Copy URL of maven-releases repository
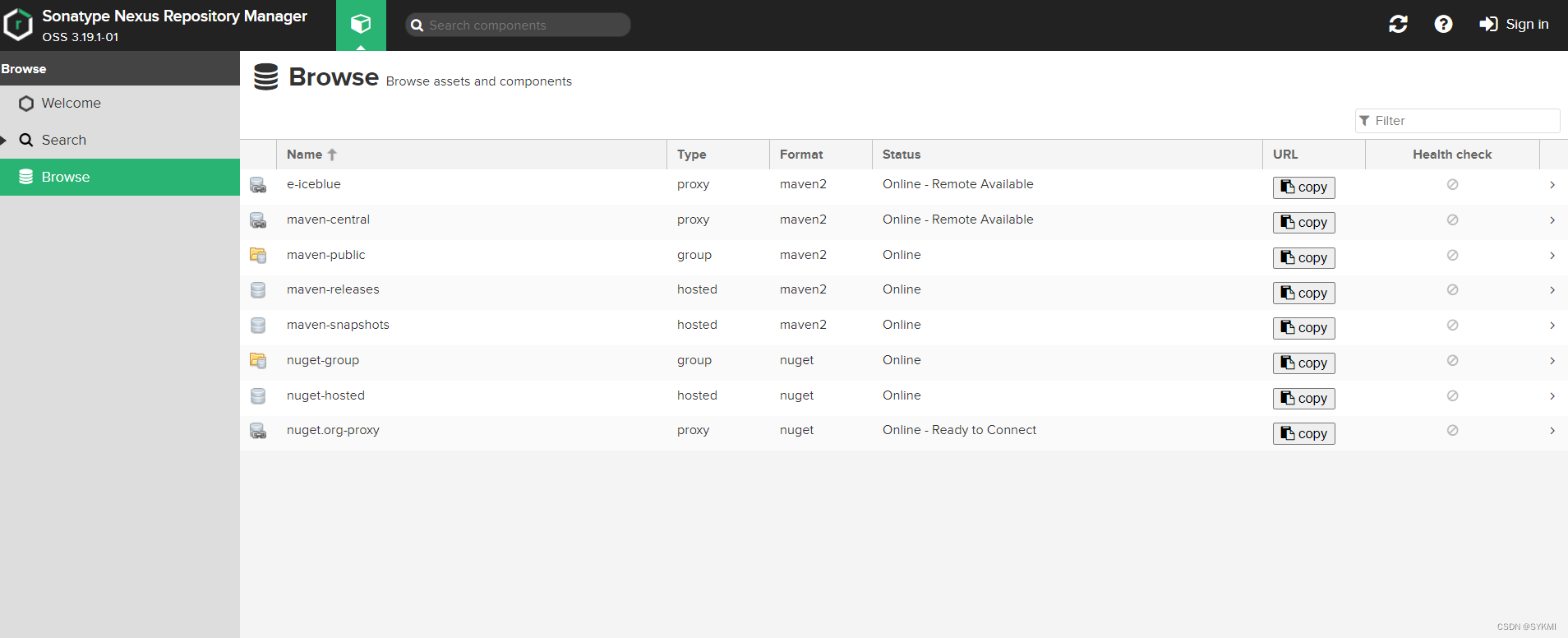Screen dimensions: 1568x638 1303,294
